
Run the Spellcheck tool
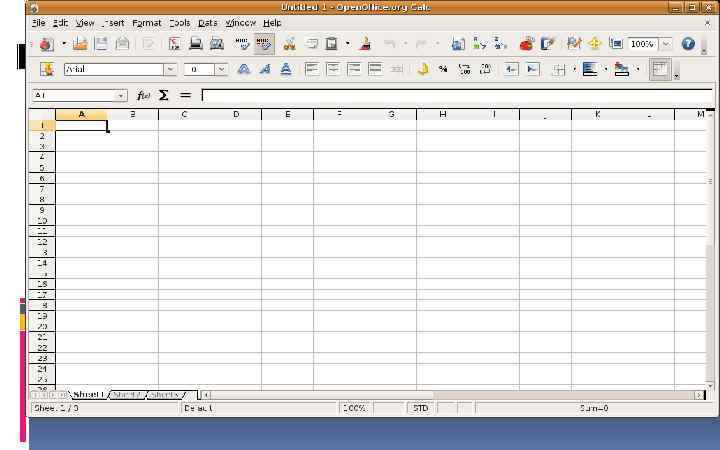pos(242,44)
